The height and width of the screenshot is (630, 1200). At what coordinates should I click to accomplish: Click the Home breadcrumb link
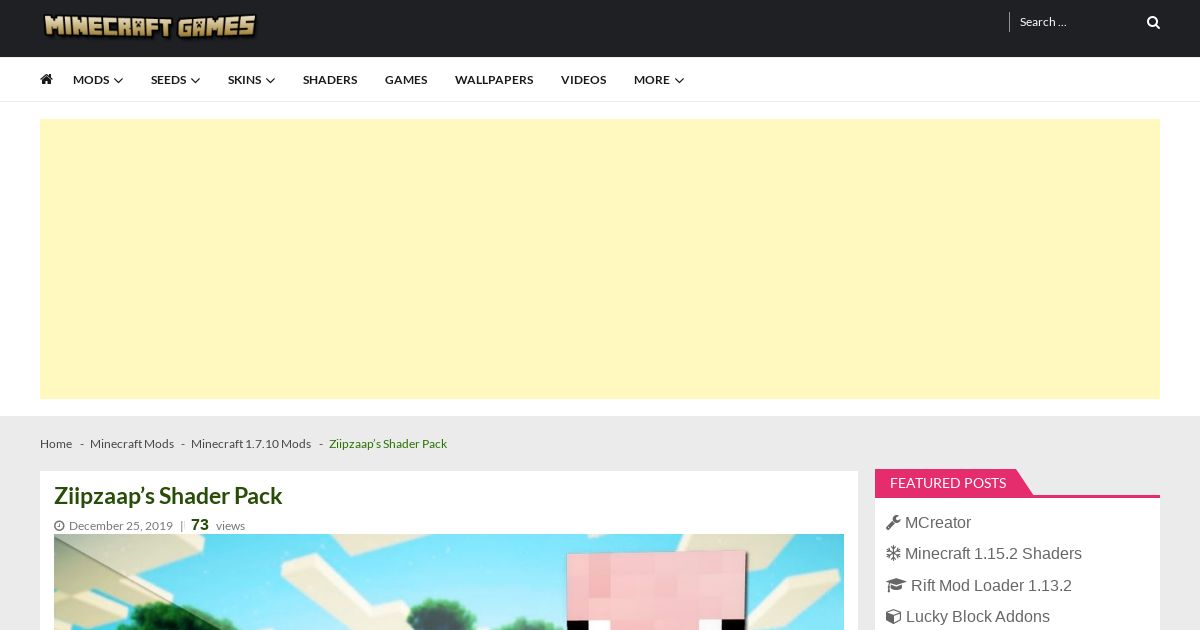coord(56,444)
